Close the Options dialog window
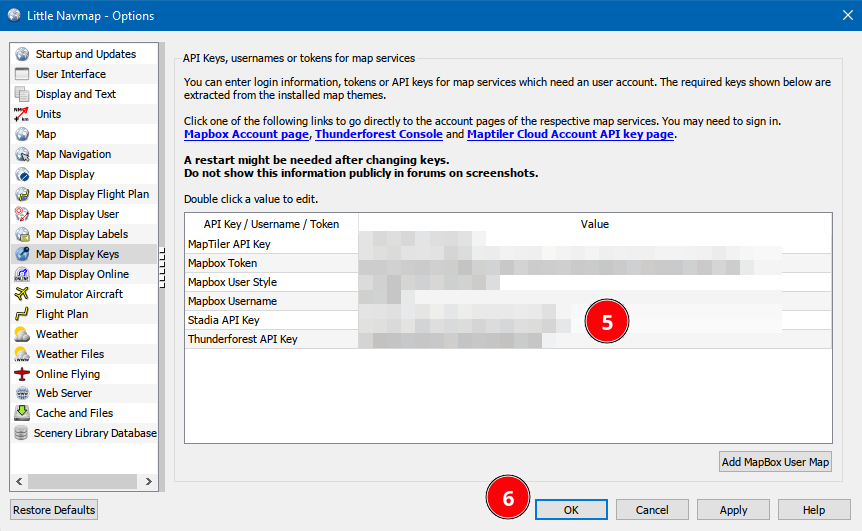The image size is (862, 531). (848, 15)
